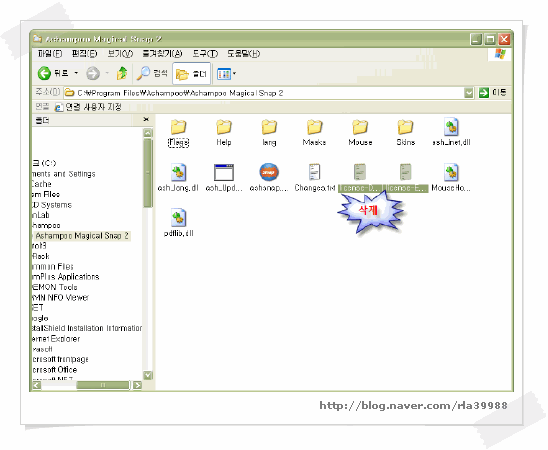Screen dimensions: 548x450
Task: Select 'crosoft Office' in folder tree
Action: click(x=55, y=370)
